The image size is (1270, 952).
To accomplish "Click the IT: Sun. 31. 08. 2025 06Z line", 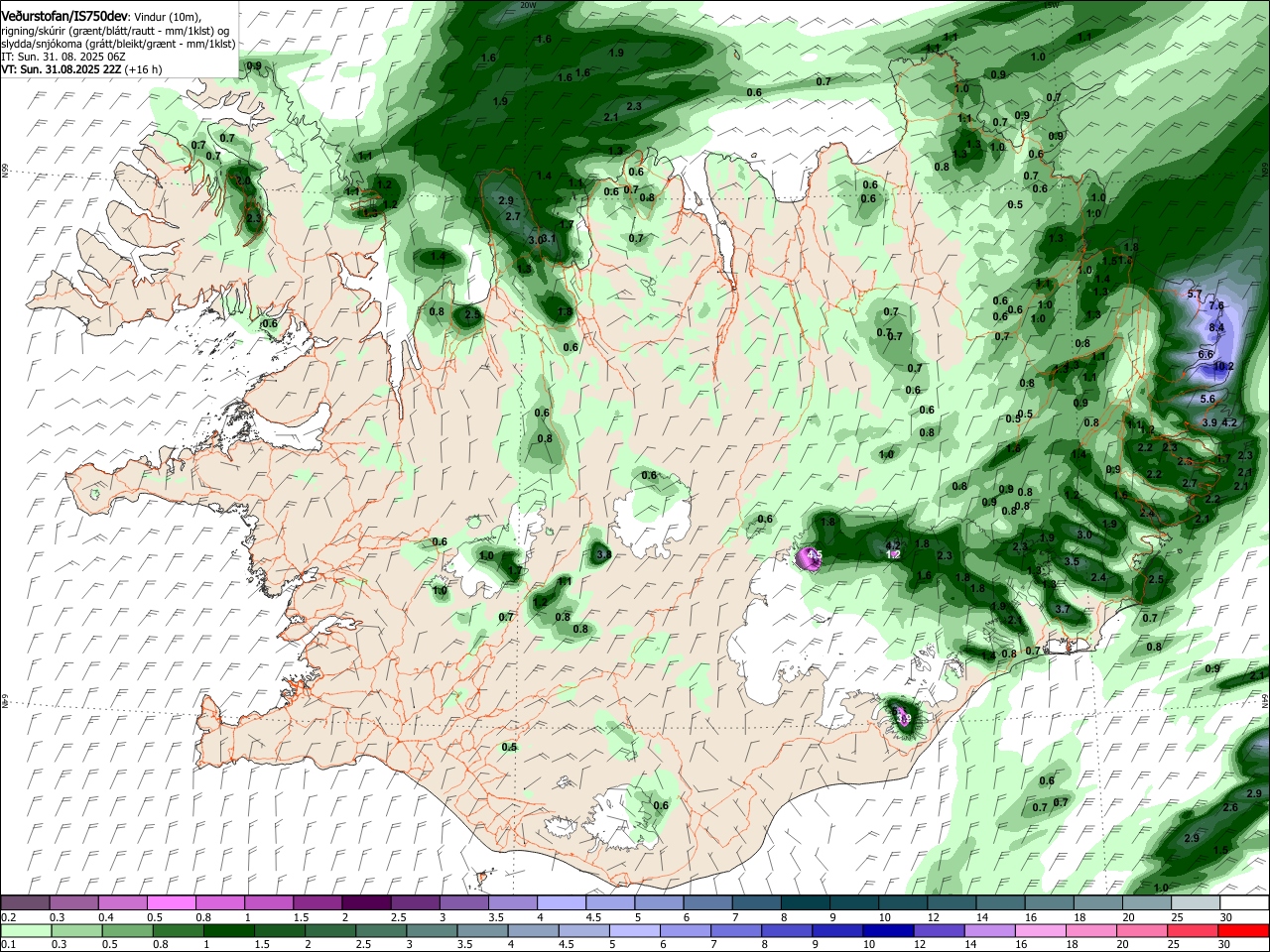I will pos(63,57).
